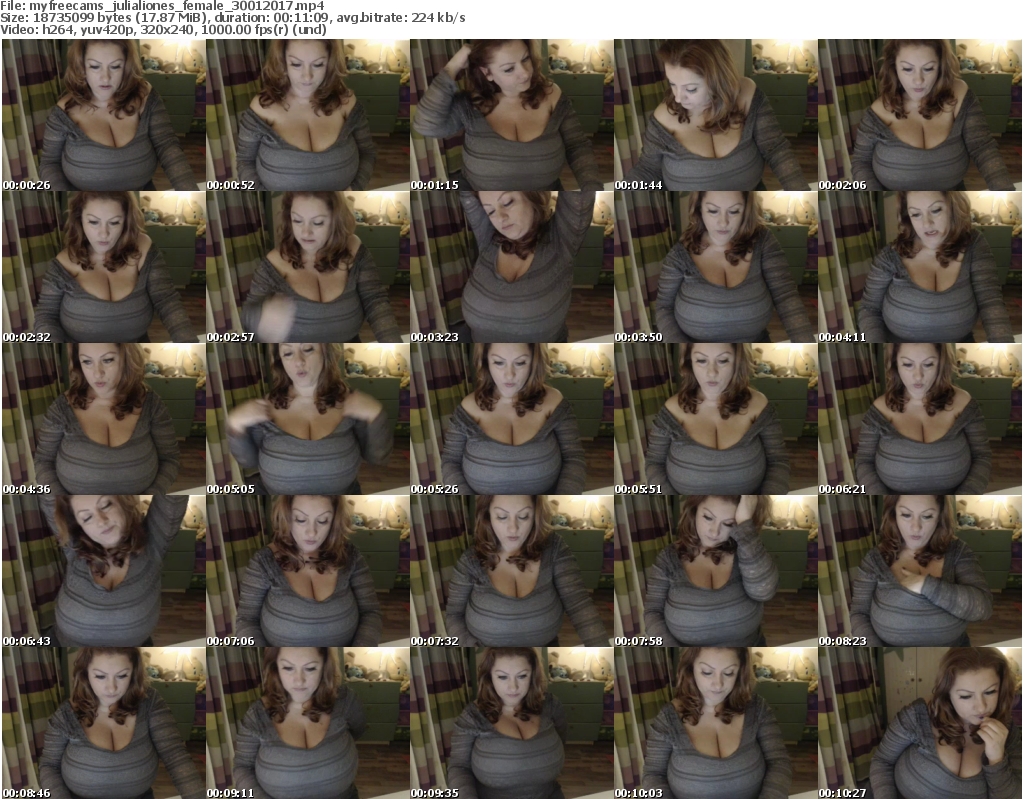Choose the thumbnail stamped 00:06:21
This screenshot has height=799, width=1024.
click(x=920, y=419)
